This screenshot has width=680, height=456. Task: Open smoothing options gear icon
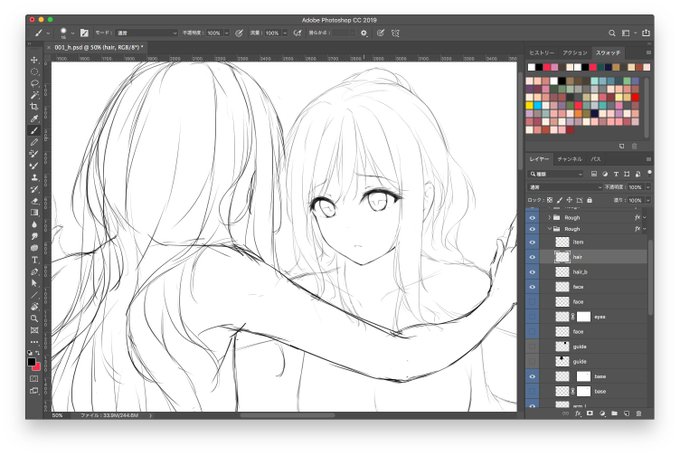(x=364, y=33)
